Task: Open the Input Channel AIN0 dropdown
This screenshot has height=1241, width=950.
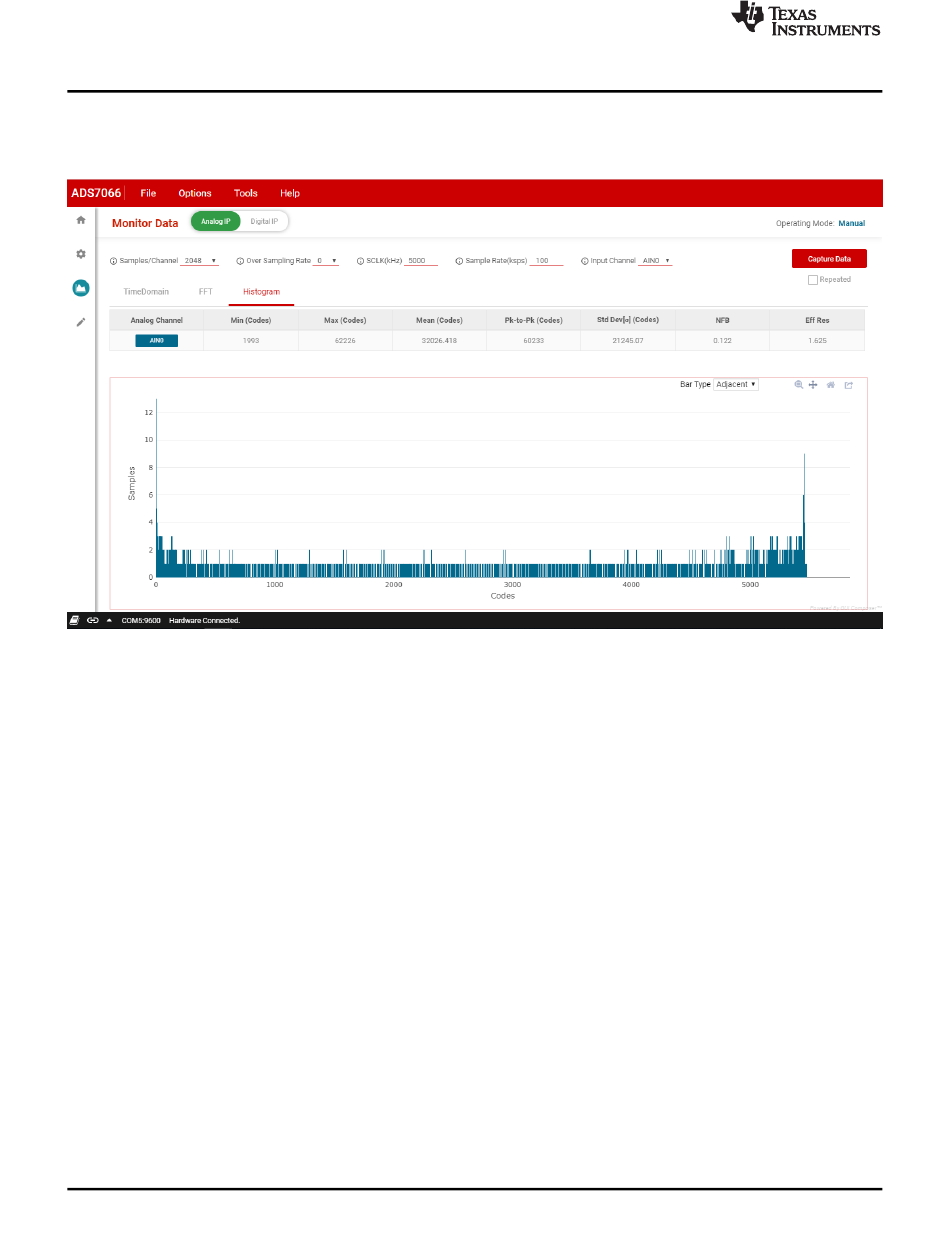Action: (655, 261)
